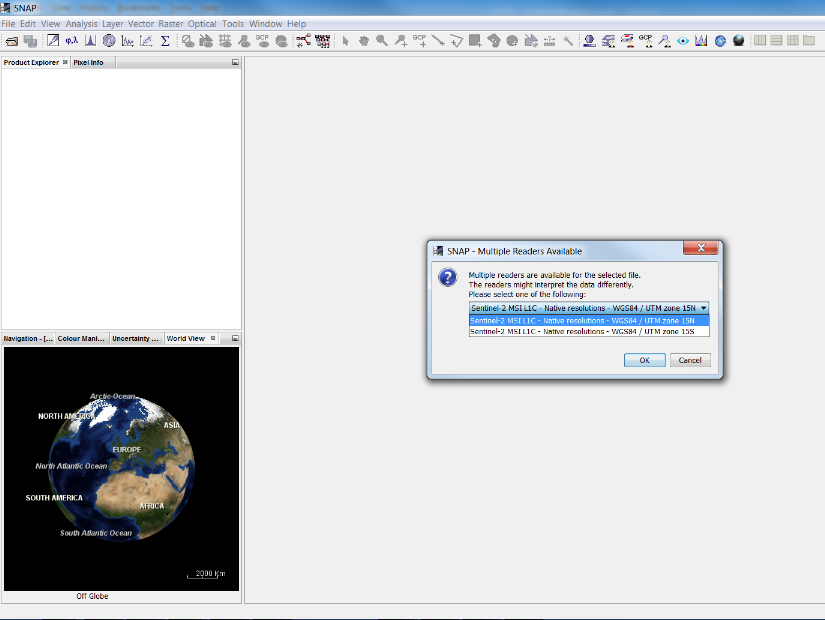Select the Draw Polyline tool
825x620 pixels.
[457, 41]
